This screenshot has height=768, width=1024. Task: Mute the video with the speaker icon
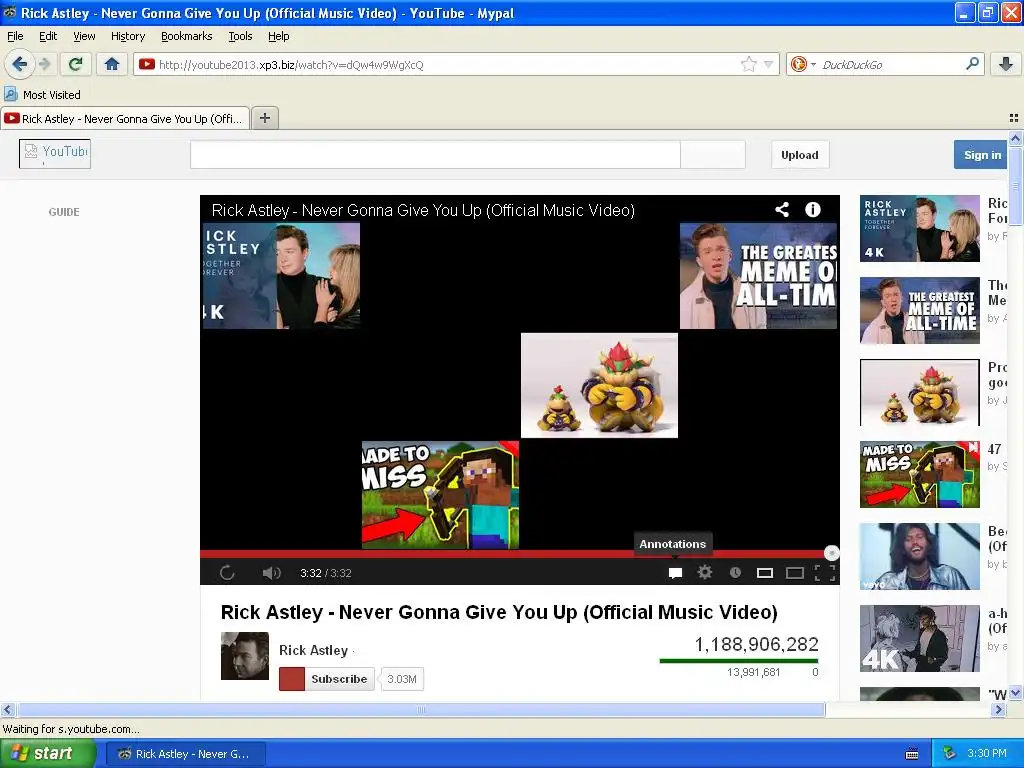click(271, 573)
